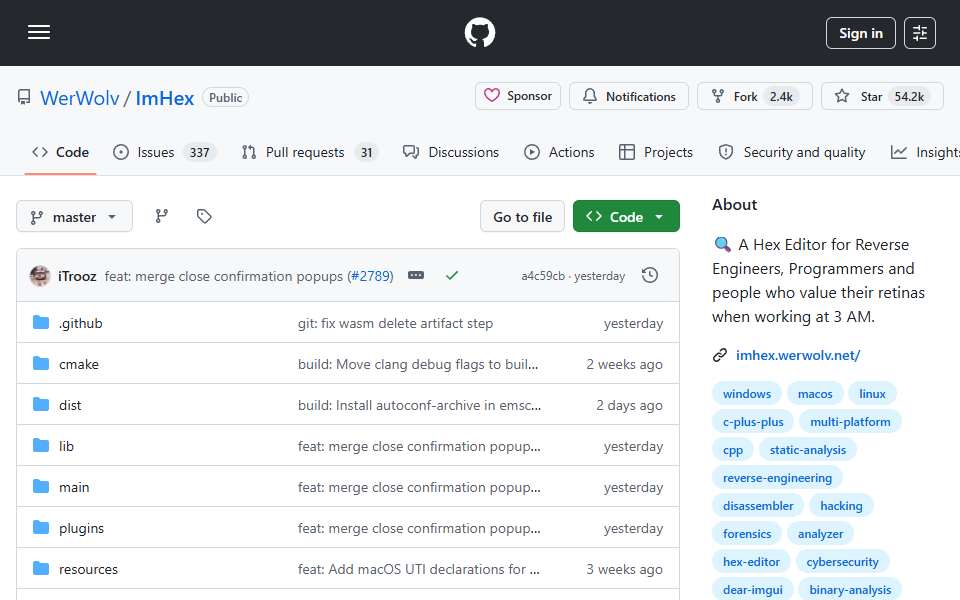Open commit 'build: Install autoconf-archive in emsc...'
960x600 pixels.
pyautogui.click(x=419, y=405)
